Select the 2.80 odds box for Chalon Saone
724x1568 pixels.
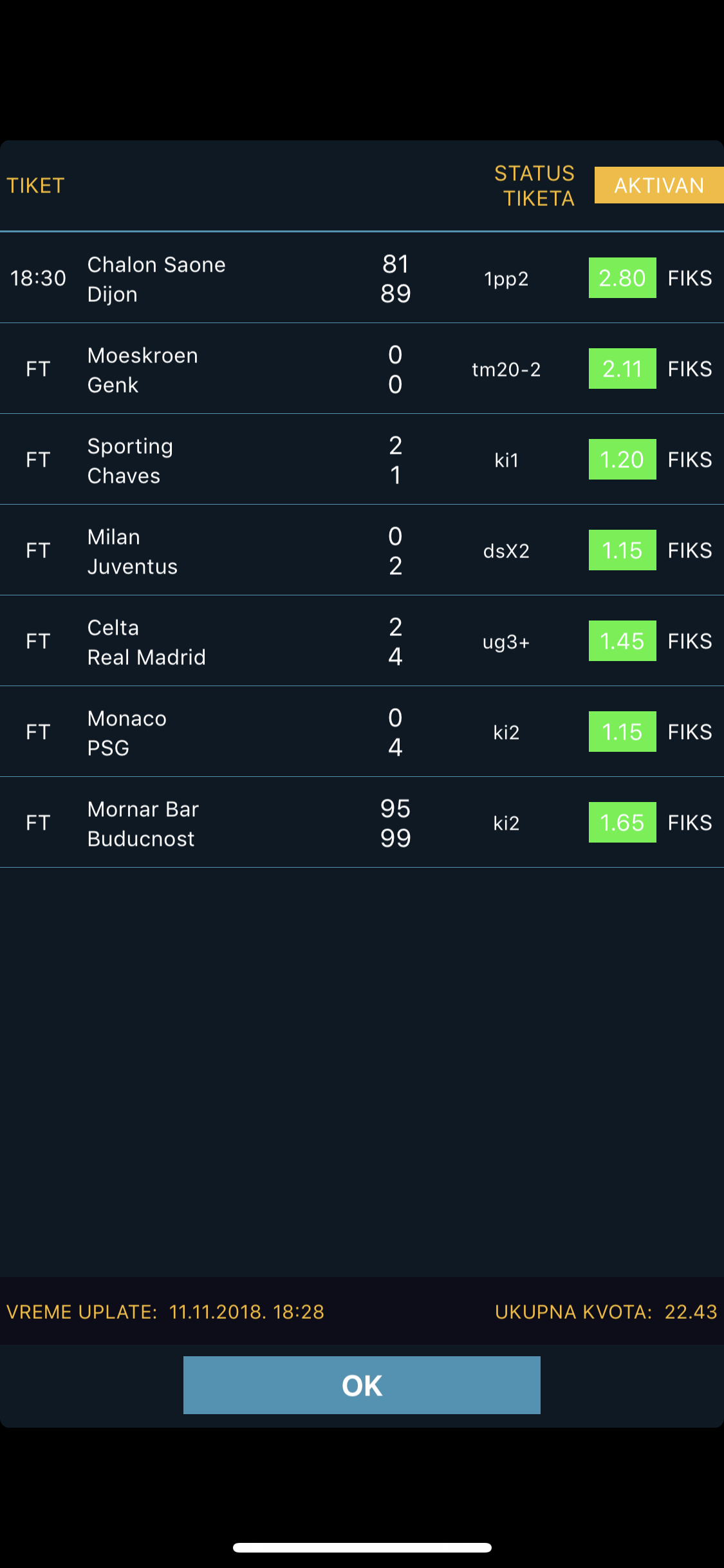click(x=622, y=278)
